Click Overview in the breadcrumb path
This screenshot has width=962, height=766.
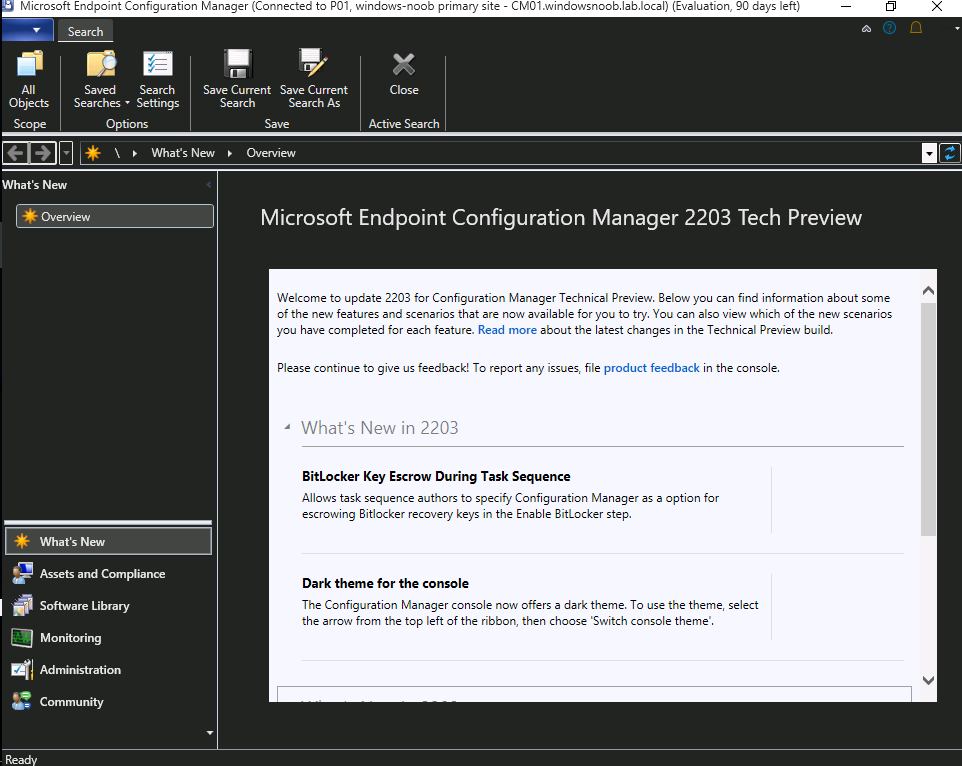(x=271, y=153)
